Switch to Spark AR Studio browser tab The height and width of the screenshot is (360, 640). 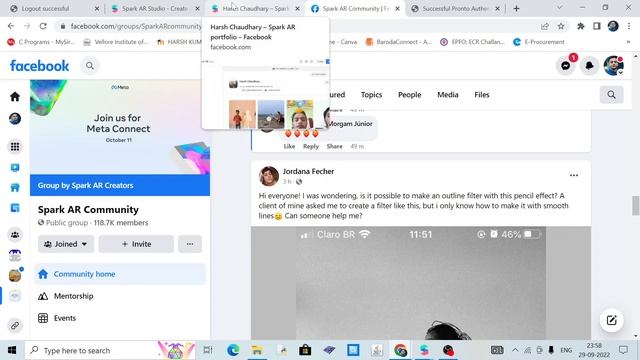[x=154, y=8]
